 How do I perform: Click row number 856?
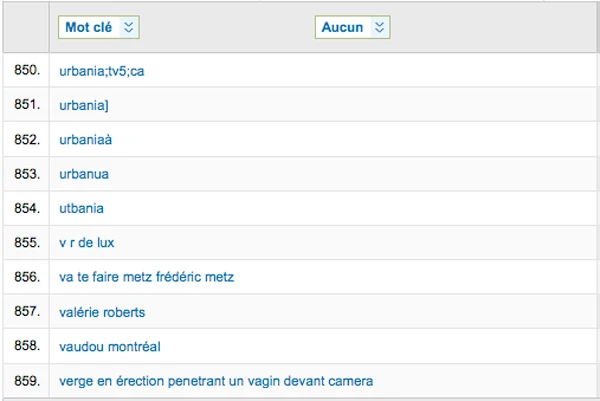tap(26, 277)
